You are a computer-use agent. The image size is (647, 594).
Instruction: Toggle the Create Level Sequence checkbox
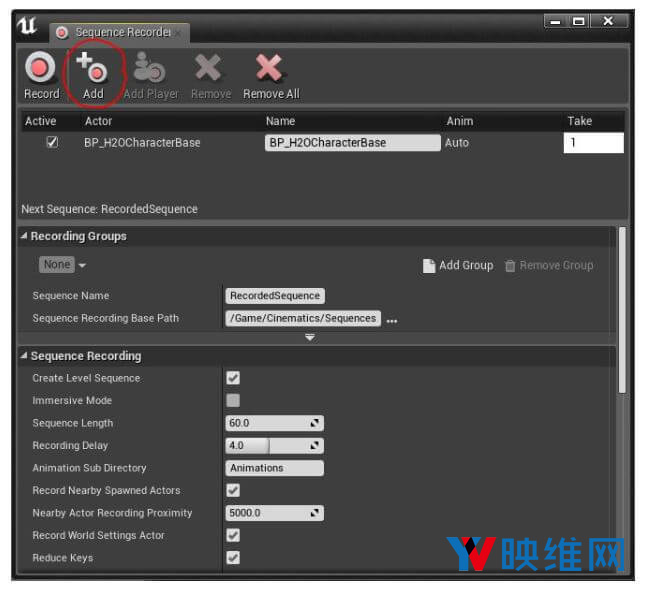(233, 378)
